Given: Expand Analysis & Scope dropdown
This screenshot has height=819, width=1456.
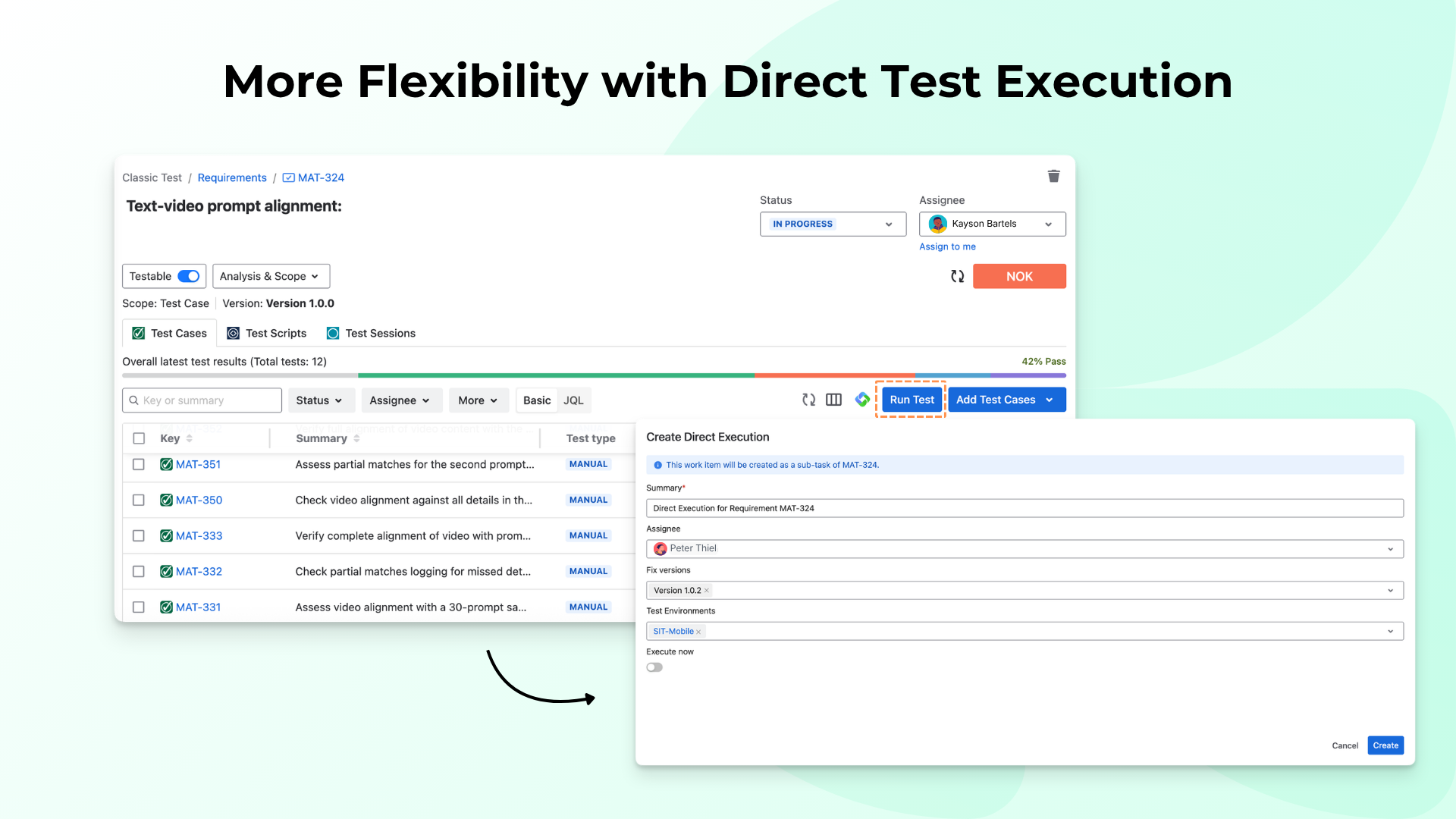Looking at the screenshot, I should (271, 276).
